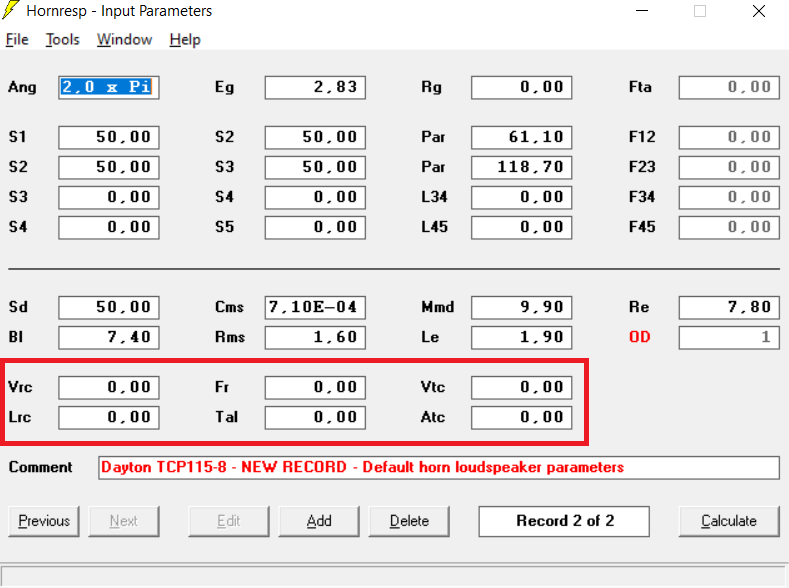Click the red OD label
The width and height of the screenshot is (789, 588).
click(640, 337)
